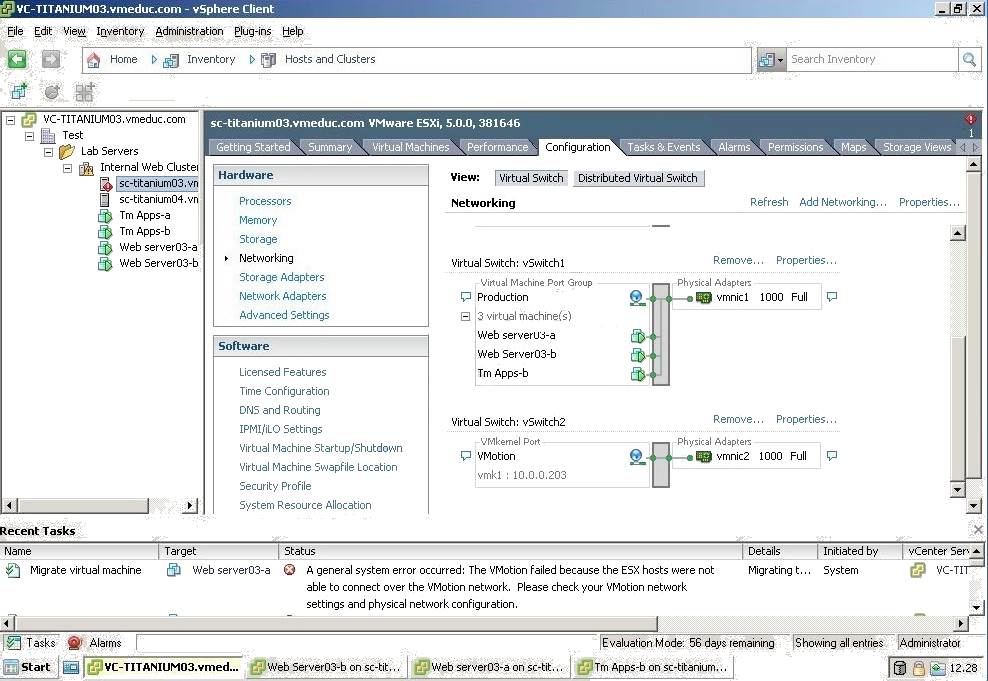Select Tm Apps-a virtual machine in tree
This screenshot has width=988, height=681.
pyautogui.click(x=144, y=215)
